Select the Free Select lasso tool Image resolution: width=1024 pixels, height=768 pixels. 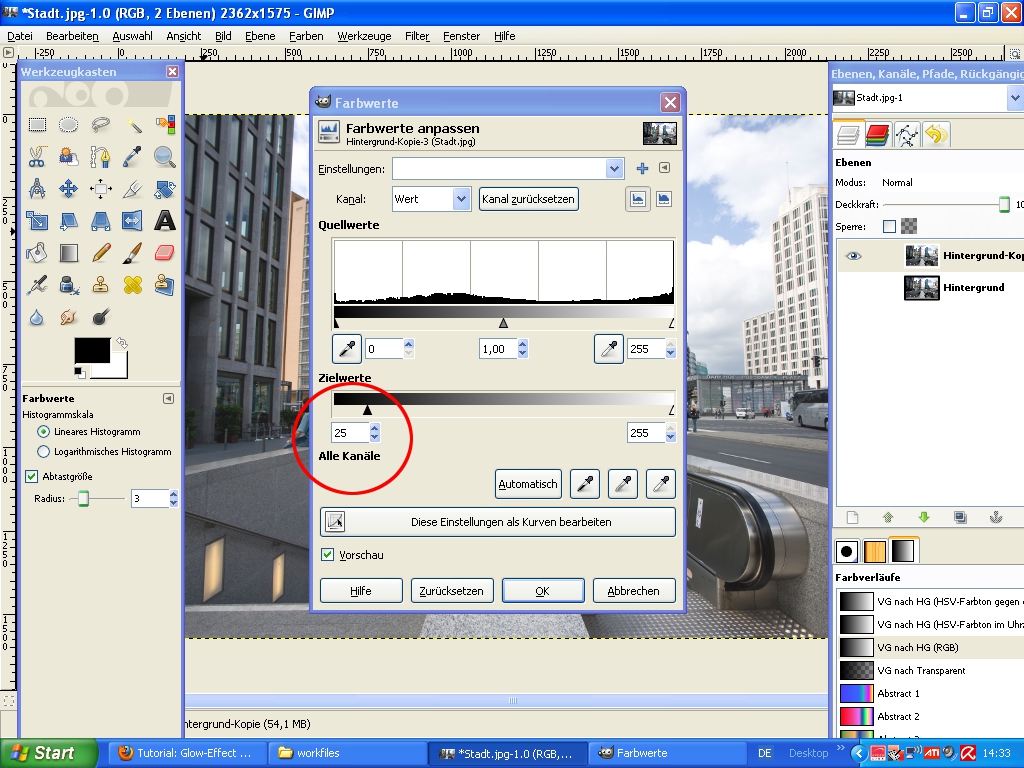101,124
